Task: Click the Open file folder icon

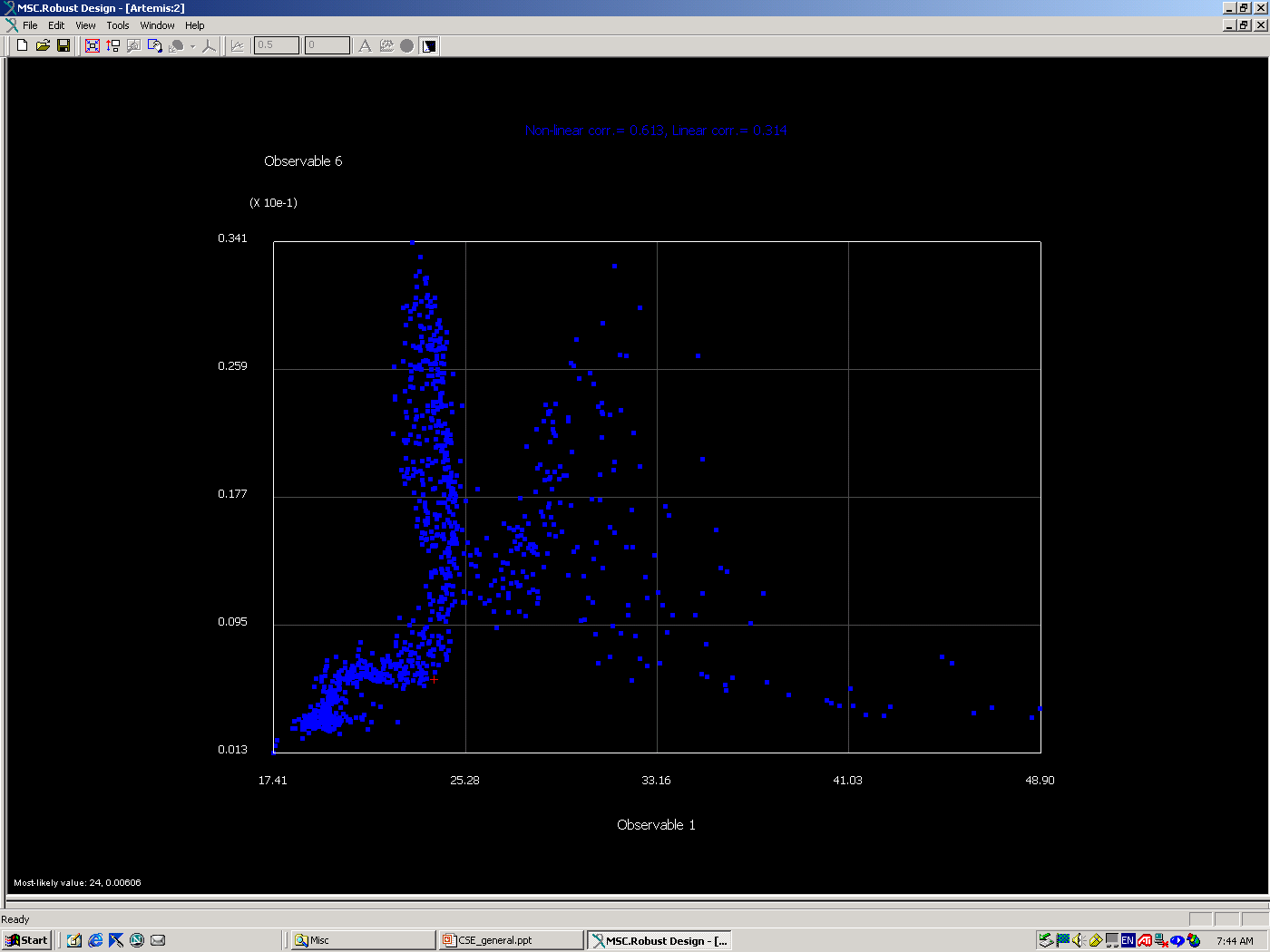Action: point(43,45)
